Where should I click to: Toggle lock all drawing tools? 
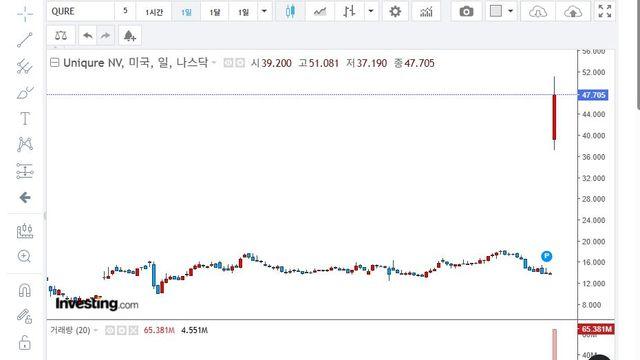pyautogui.click(x=24, y=342)
